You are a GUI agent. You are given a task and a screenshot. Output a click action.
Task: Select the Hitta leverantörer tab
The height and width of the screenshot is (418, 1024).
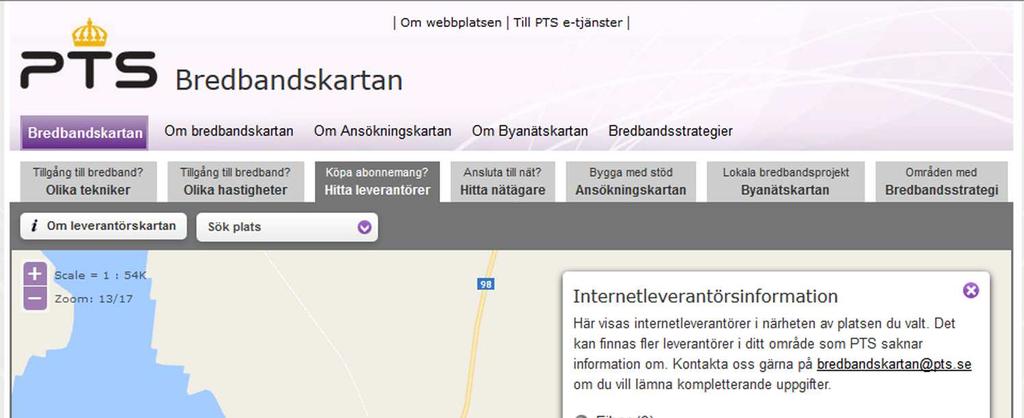click(x=377, y=182)
